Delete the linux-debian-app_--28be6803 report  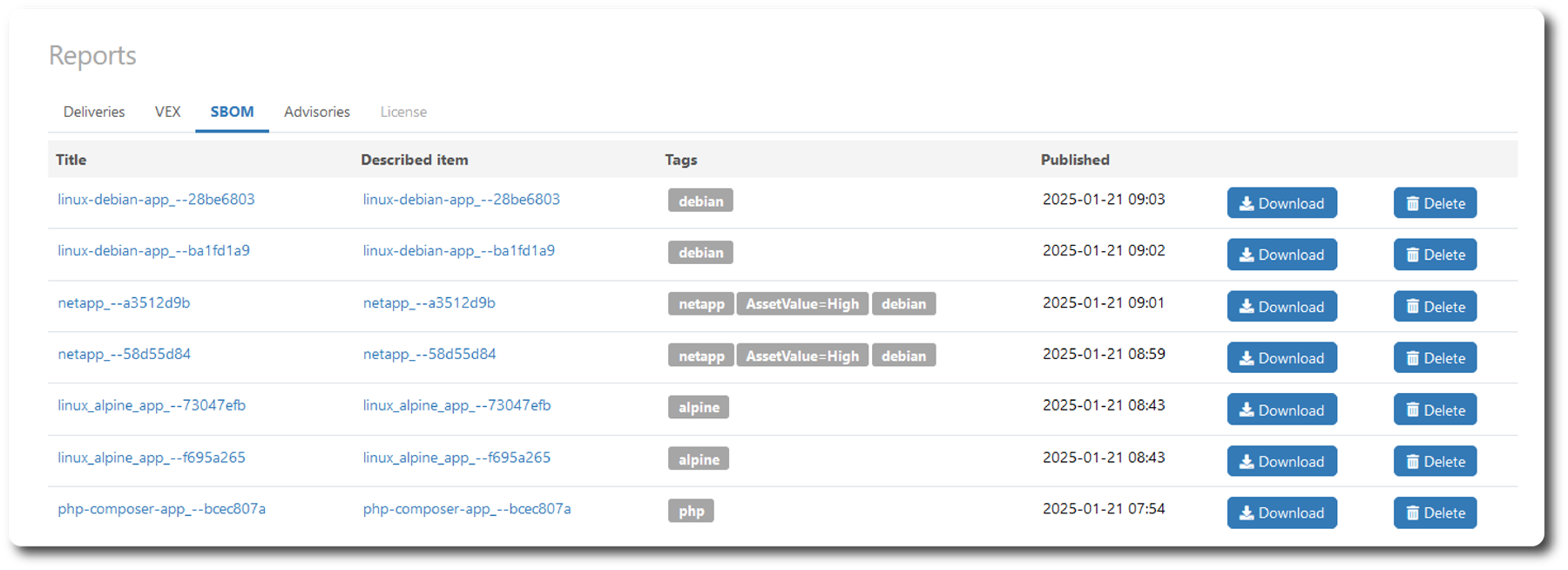(x=1435, y=203)
